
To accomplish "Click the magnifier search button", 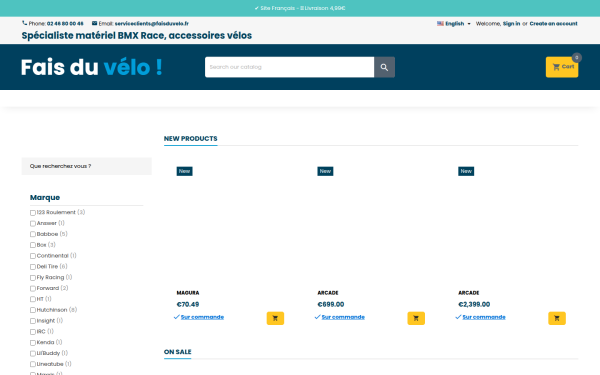I will (x=384, y=67).
